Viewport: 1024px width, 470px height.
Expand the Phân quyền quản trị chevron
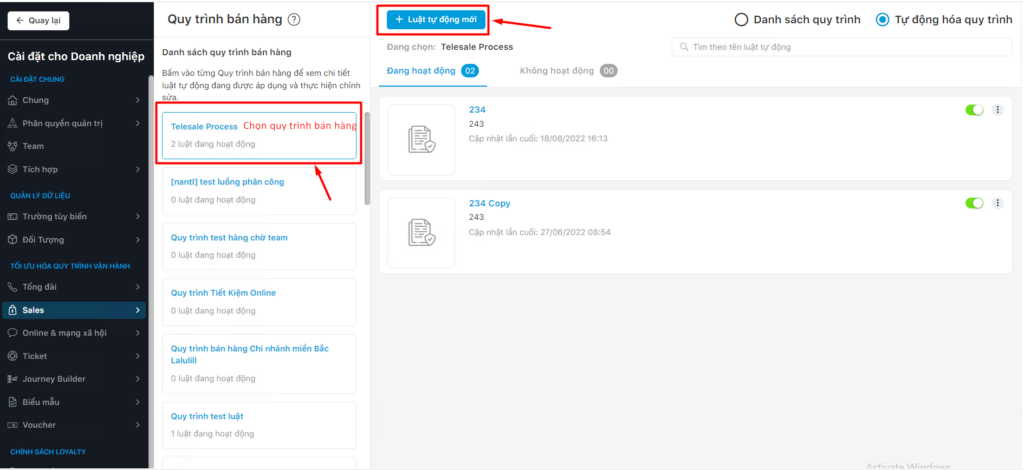[x=138, y=123]
